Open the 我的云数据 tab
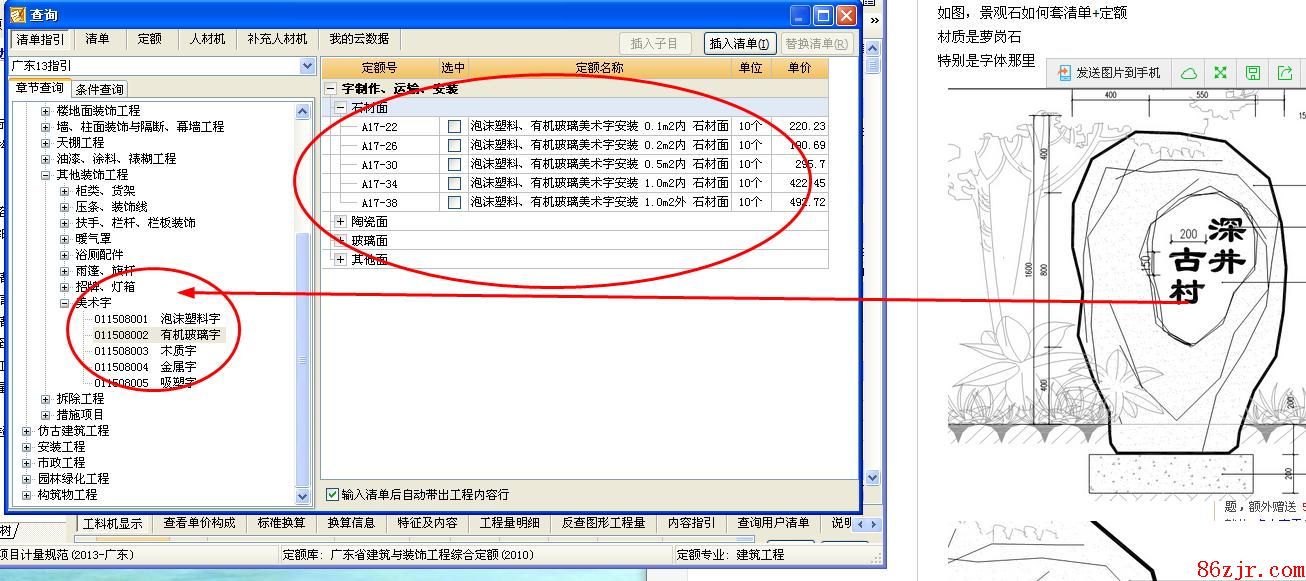Image resolution: width=1306 pixels, height=581 pixels. tap(359, 39)
